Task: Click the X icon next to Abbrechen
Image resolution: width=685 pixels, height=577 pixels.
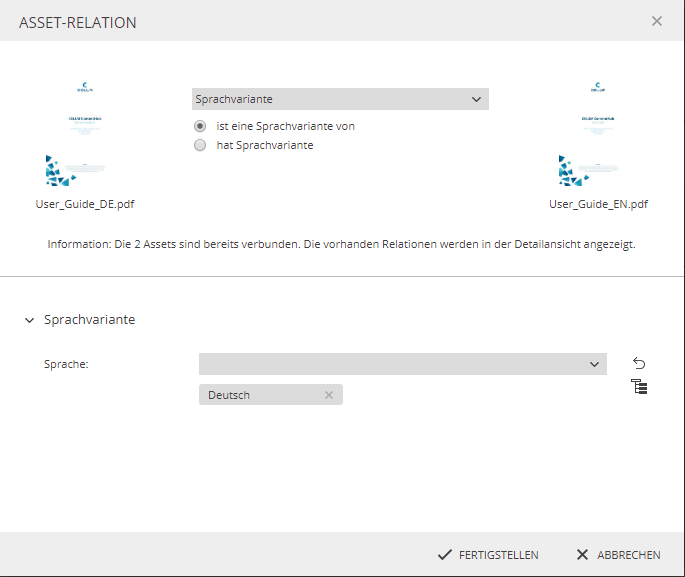Action: pyautogui.click(x=582, y=555)
